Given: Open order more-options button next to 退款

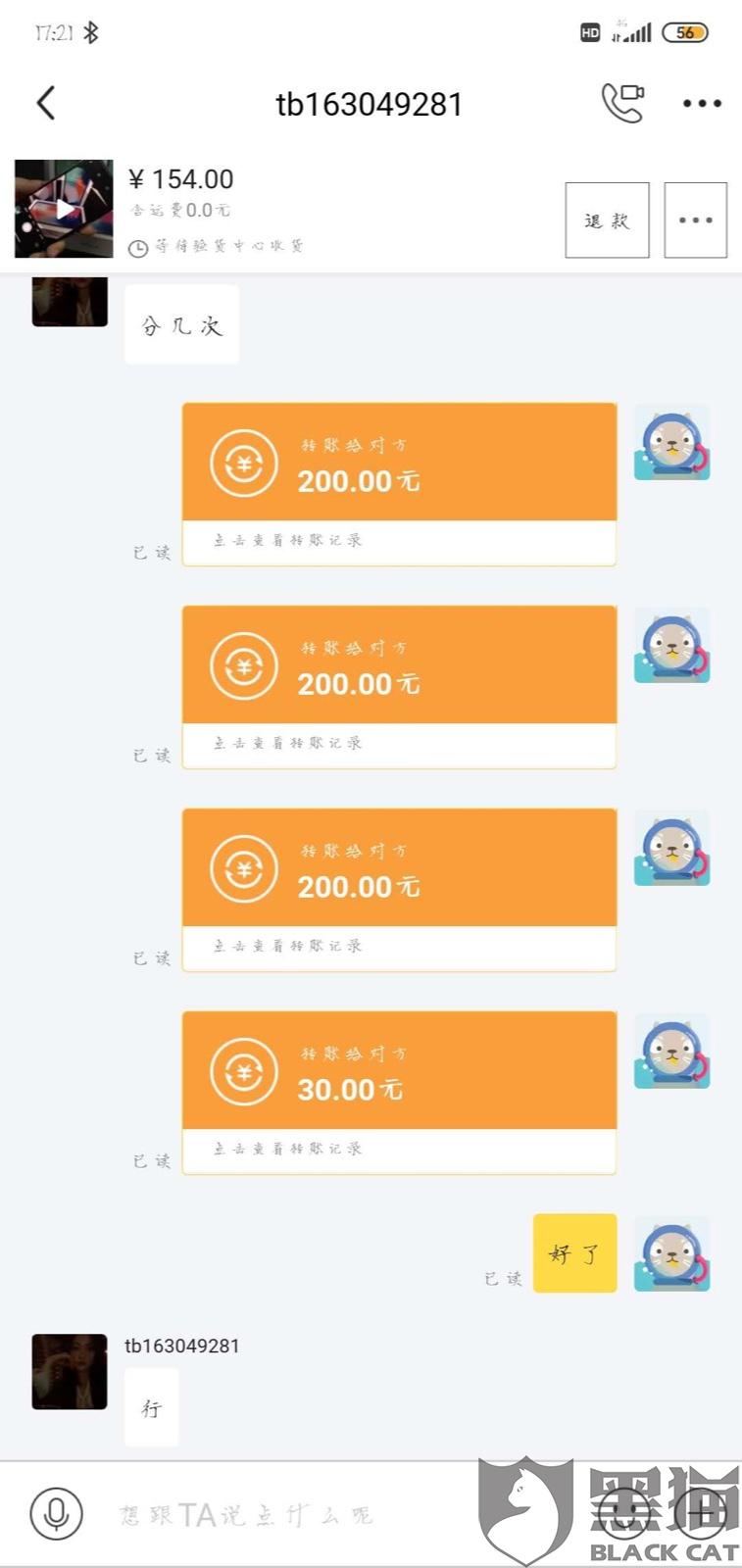Looking at the screenshot, I should point(696,220).
